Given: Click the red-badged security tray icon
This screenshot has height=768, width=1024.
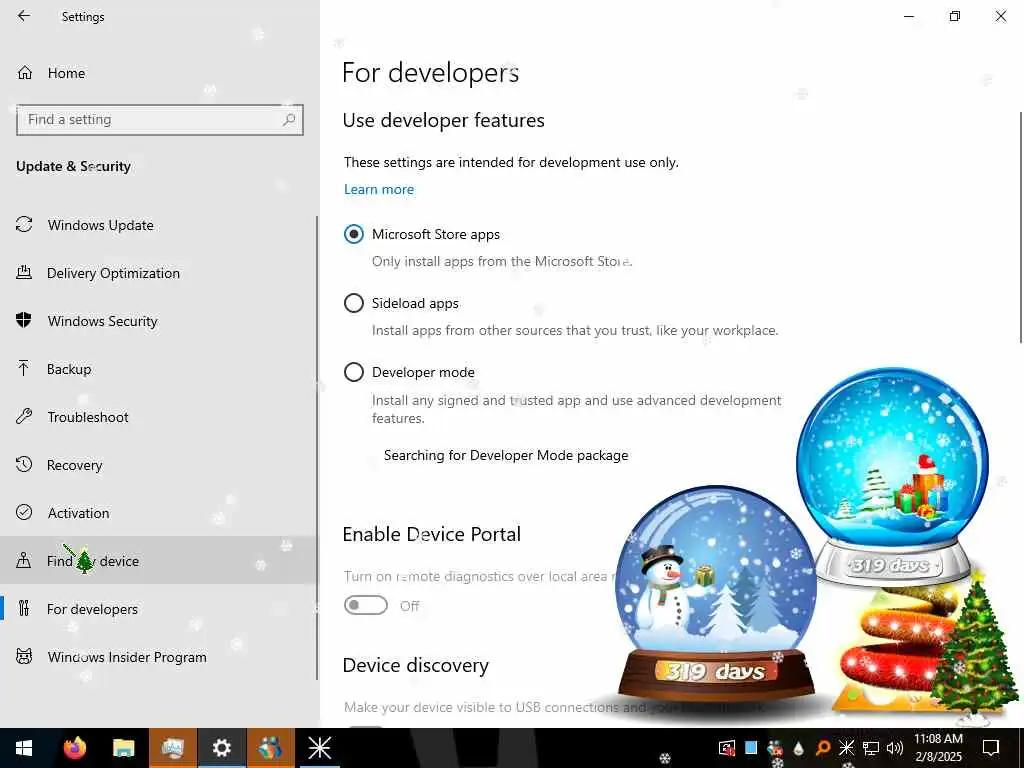Looking at the screenshot, I should coord(726,748).
